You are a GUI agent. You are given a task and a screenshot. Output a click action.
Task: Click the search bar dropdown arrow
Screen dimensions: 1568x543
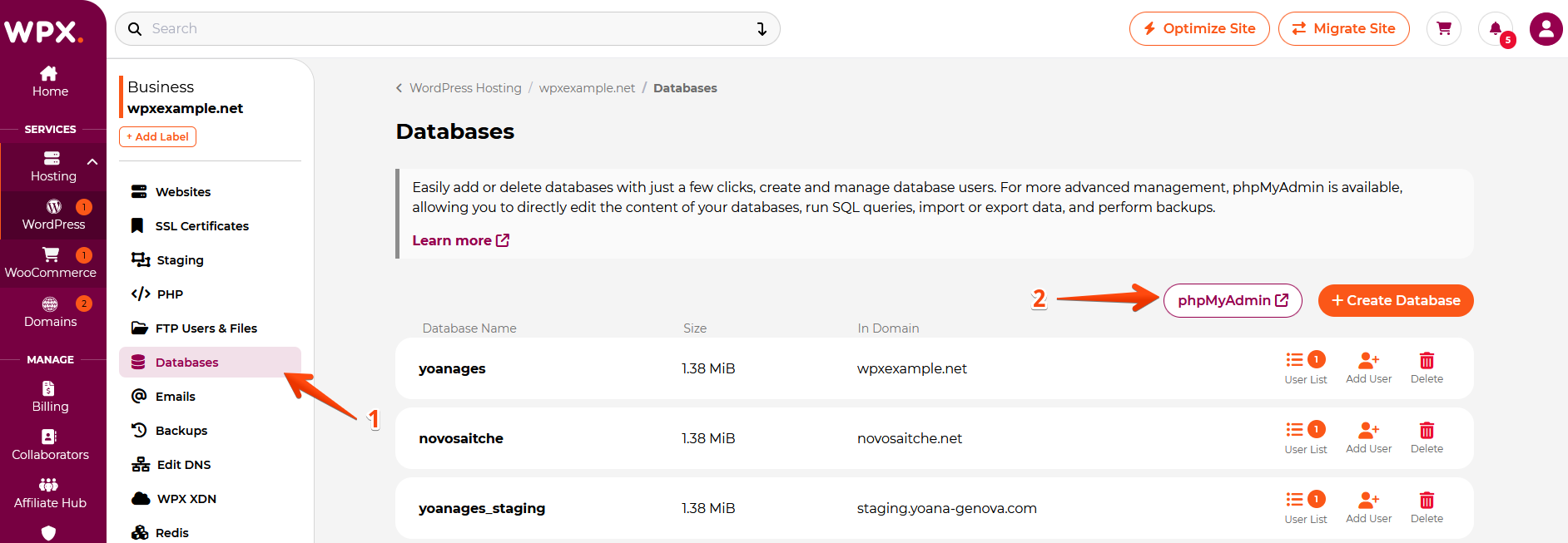tap(762, 29)
